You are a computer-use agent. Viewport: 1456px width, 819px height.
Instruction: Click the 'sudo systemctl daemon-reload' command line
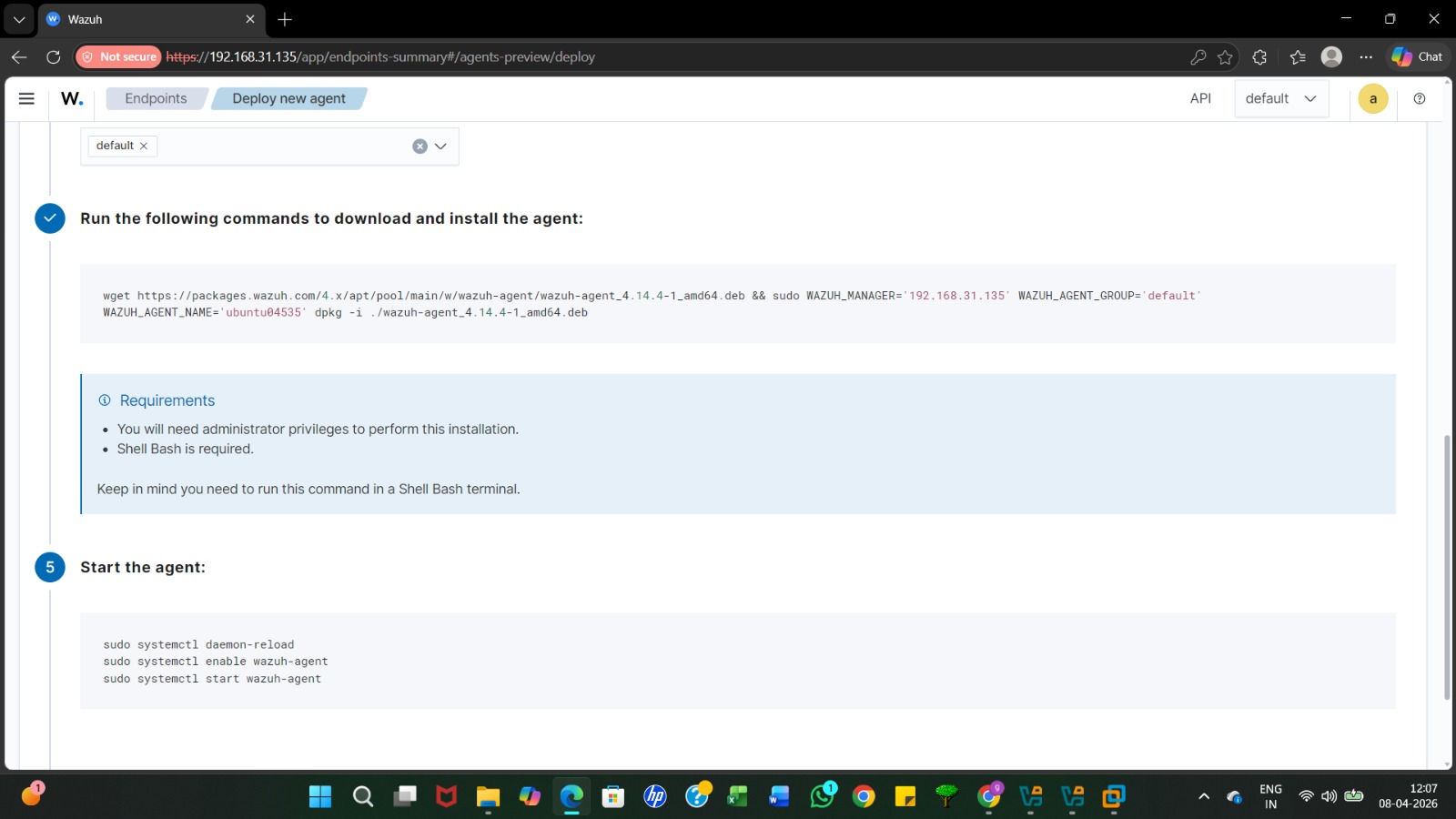coord(198,644)
